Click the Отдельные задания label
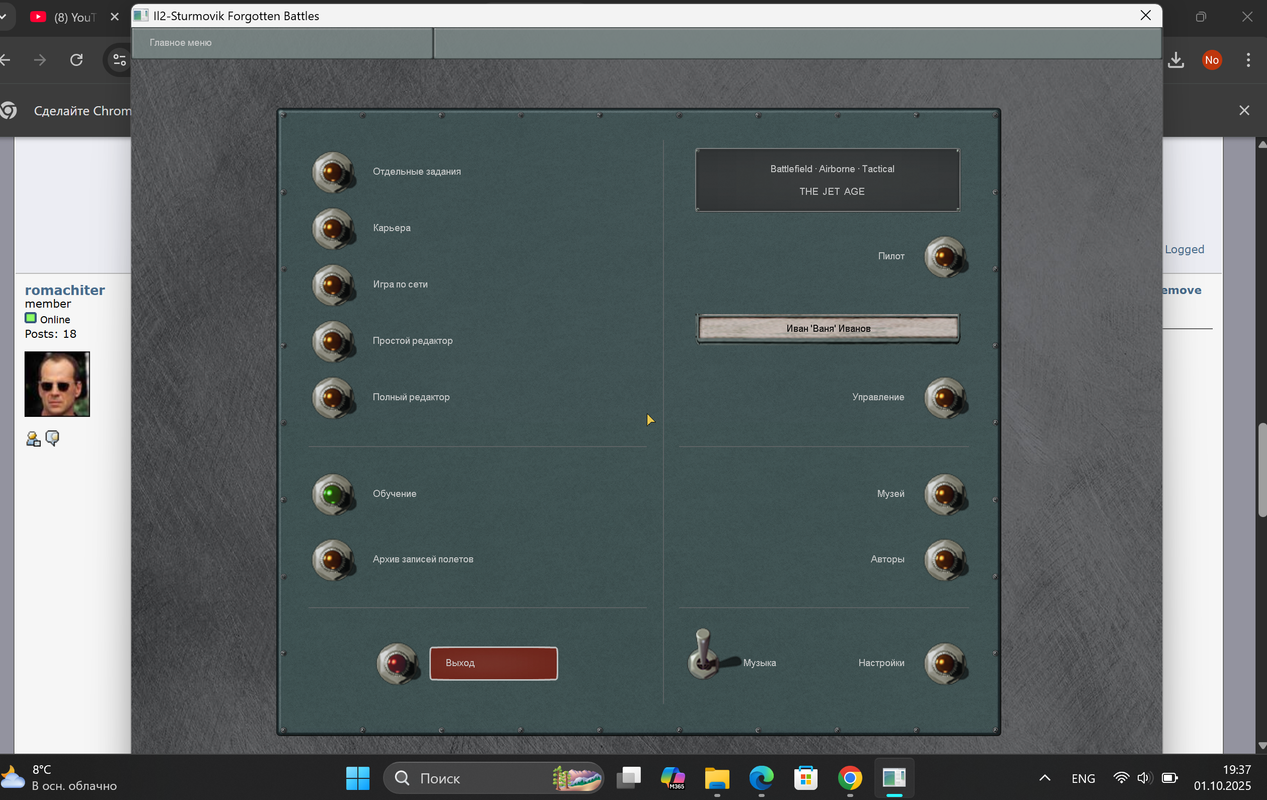The height and width of the screenshot is (800, 1267). 417,172
